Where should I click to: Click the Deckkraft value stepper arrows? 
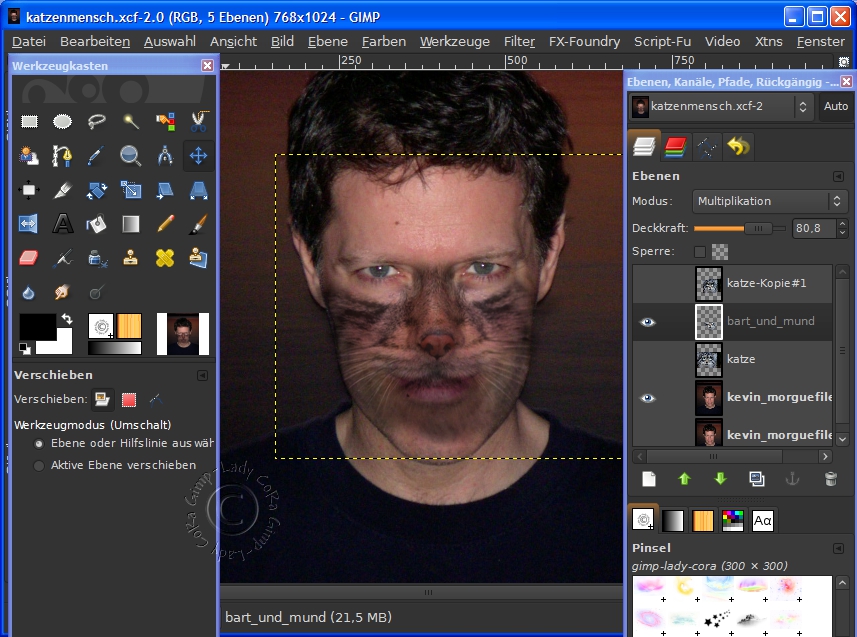[842, 228]
